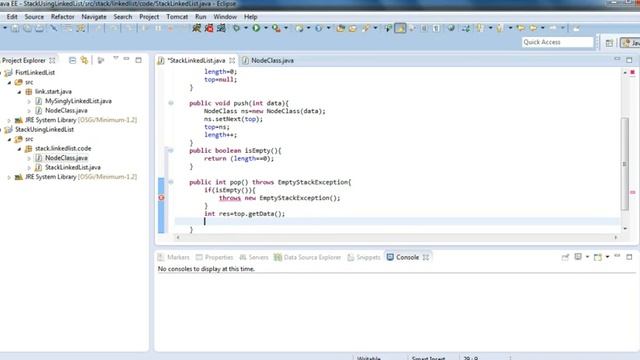Toggle Show Whitespace Characters pilcrow button
This screenshot has height=360, width=640.
[436, 28]
